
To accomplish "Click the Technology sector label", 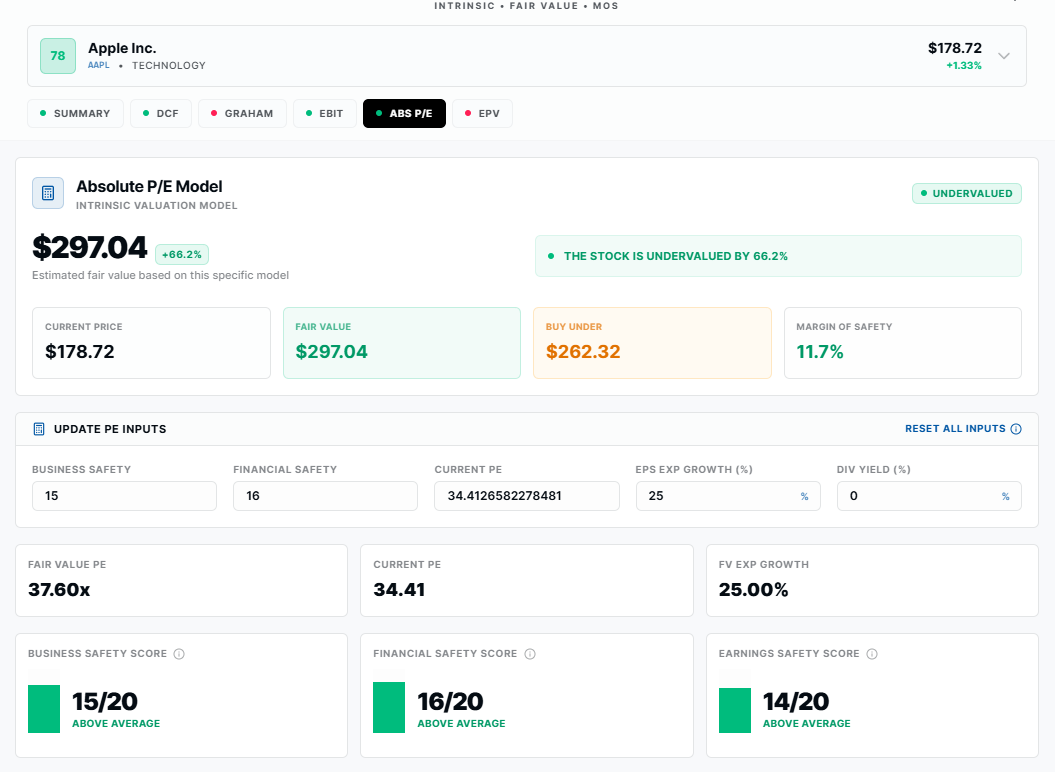I will pyautogui.click(x=169, y=65).
